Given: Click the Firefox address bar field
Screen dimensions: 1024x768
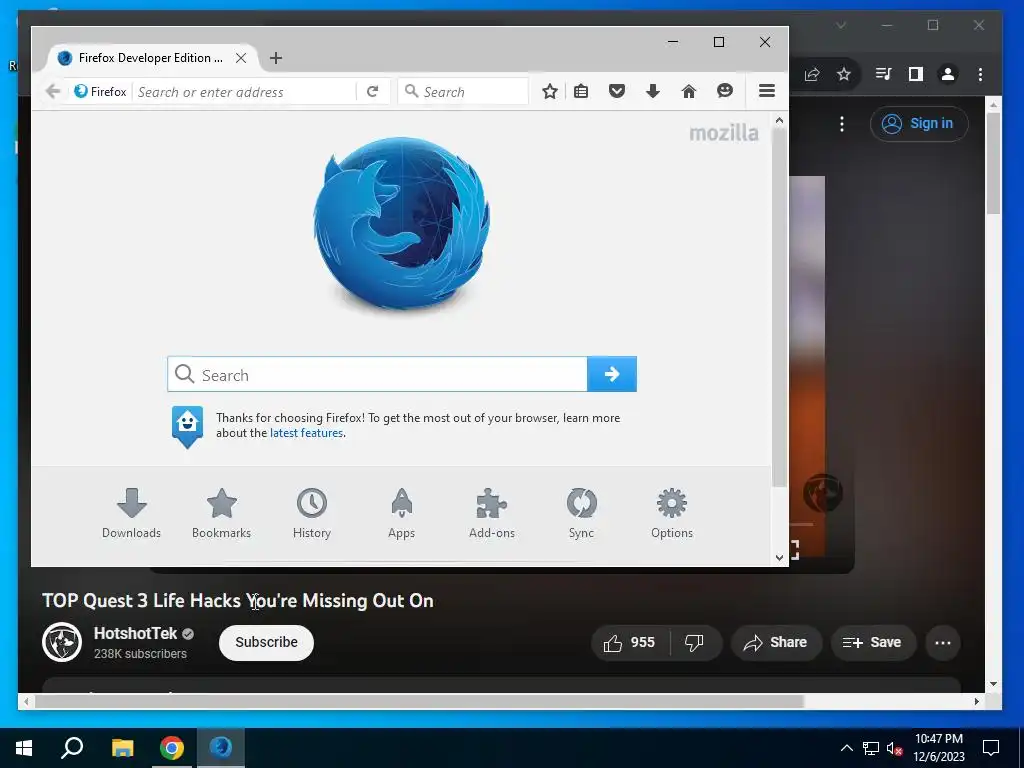Looking at the screenshot, I should coord(246,92).
